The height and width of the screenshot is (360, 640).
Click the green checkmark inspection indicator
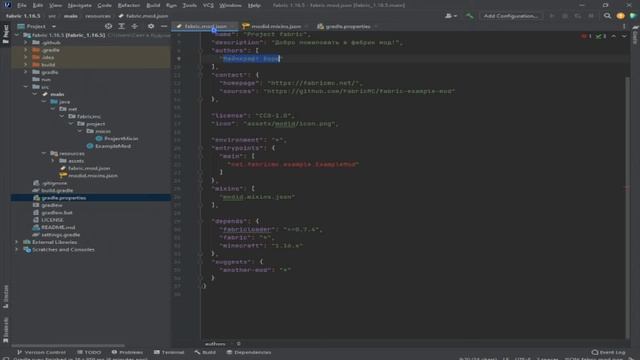(x=600, y=36)
